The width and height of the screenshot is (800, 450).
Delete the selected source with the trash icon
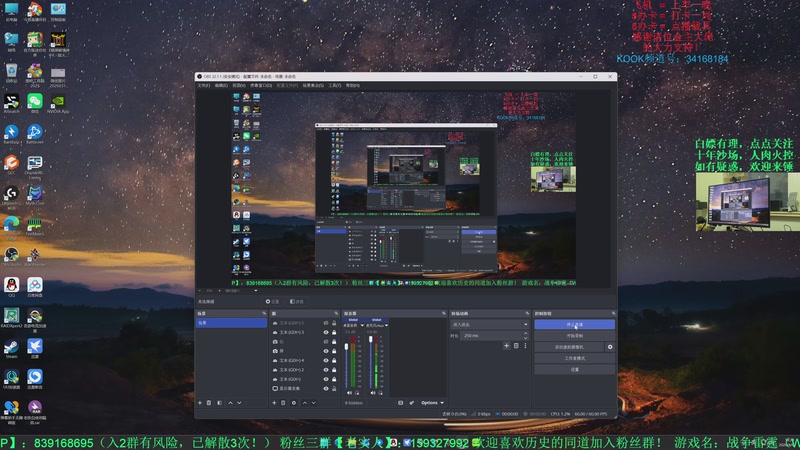(283, 403)
